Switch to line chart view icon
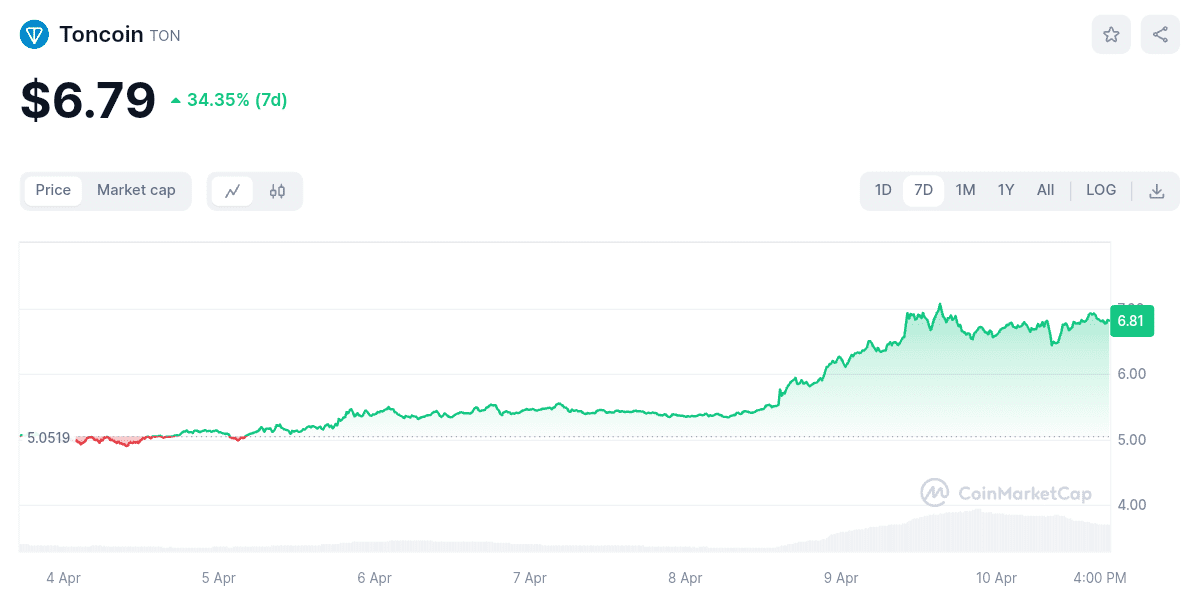This screenshot has height=612, width=1199. 233,191
